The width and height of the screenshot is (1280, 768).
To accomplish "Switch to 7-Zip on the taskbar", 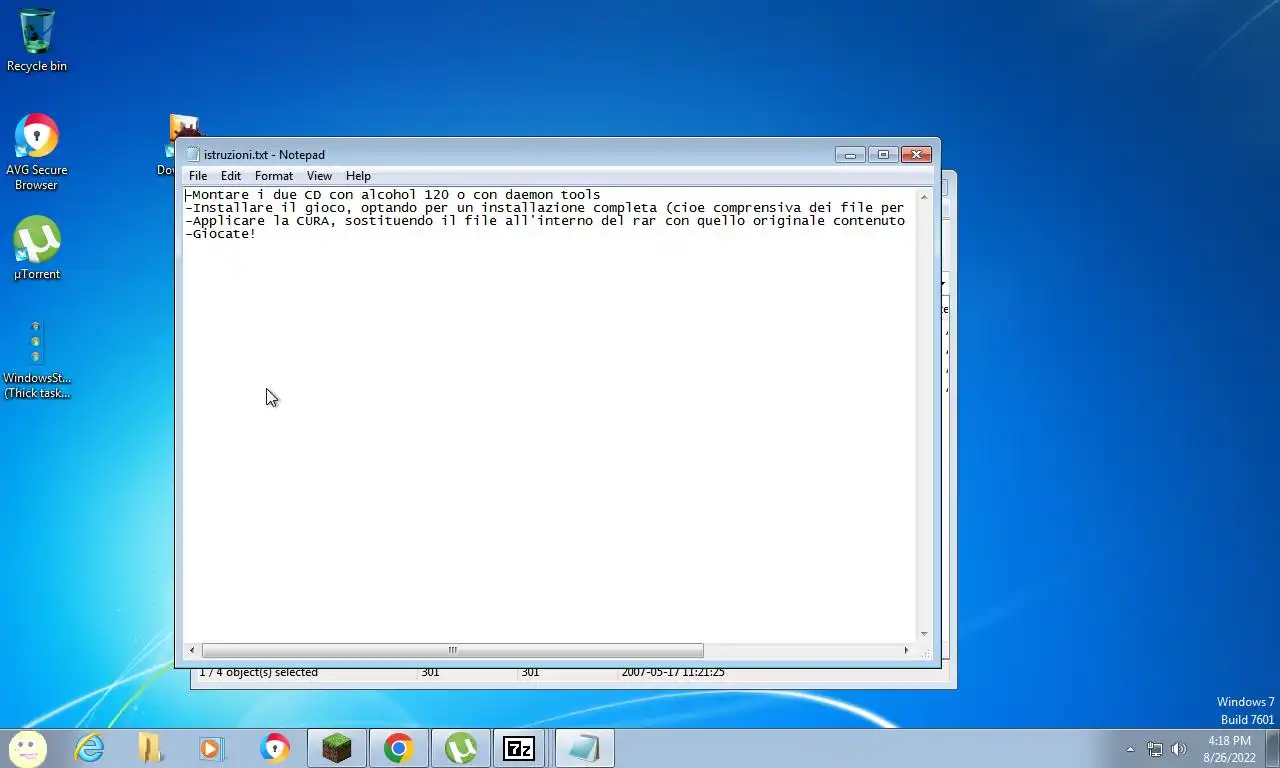I will tap(519, 748).
